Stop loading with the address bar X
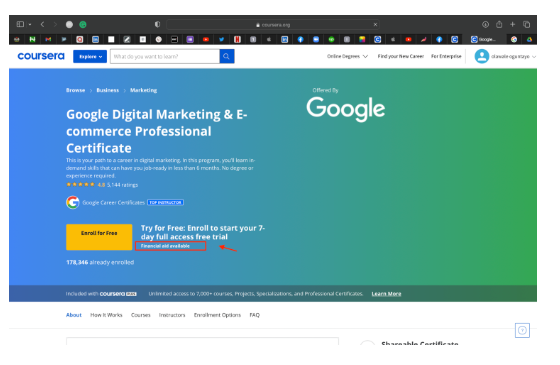This screenshot has height=365, width=560. (x=375, y=25)
